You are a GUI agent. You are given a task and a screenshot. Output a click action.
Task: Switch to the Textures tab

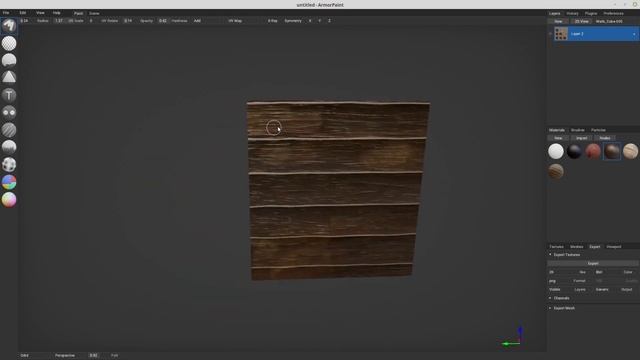click(556, 247)
